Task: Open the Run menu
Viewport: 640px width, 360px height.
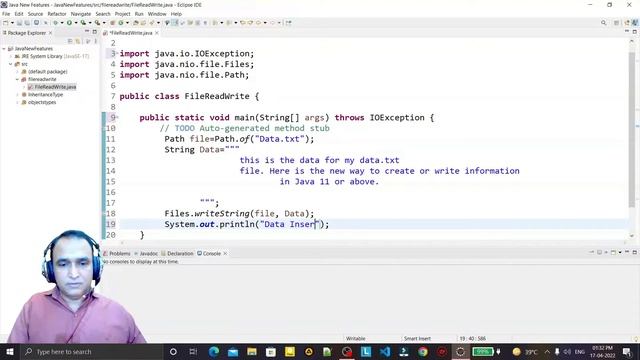Action: coord(139,14)
